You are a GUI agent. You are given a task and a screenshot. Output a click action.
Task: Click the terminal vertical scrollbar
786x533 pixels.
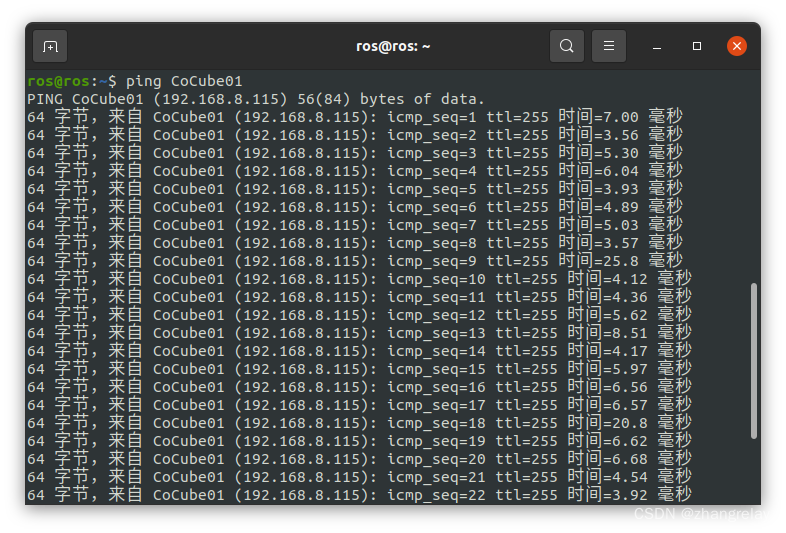click(x=753, y=361)
